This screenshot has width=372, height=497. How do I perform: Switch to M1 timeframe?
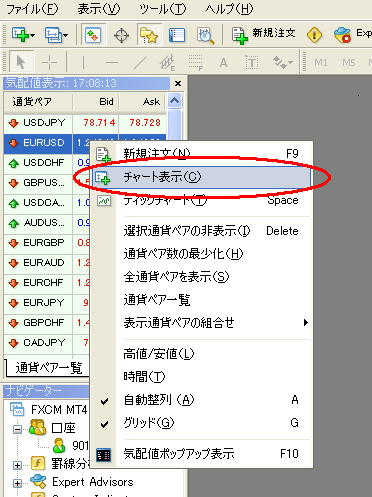321,62
